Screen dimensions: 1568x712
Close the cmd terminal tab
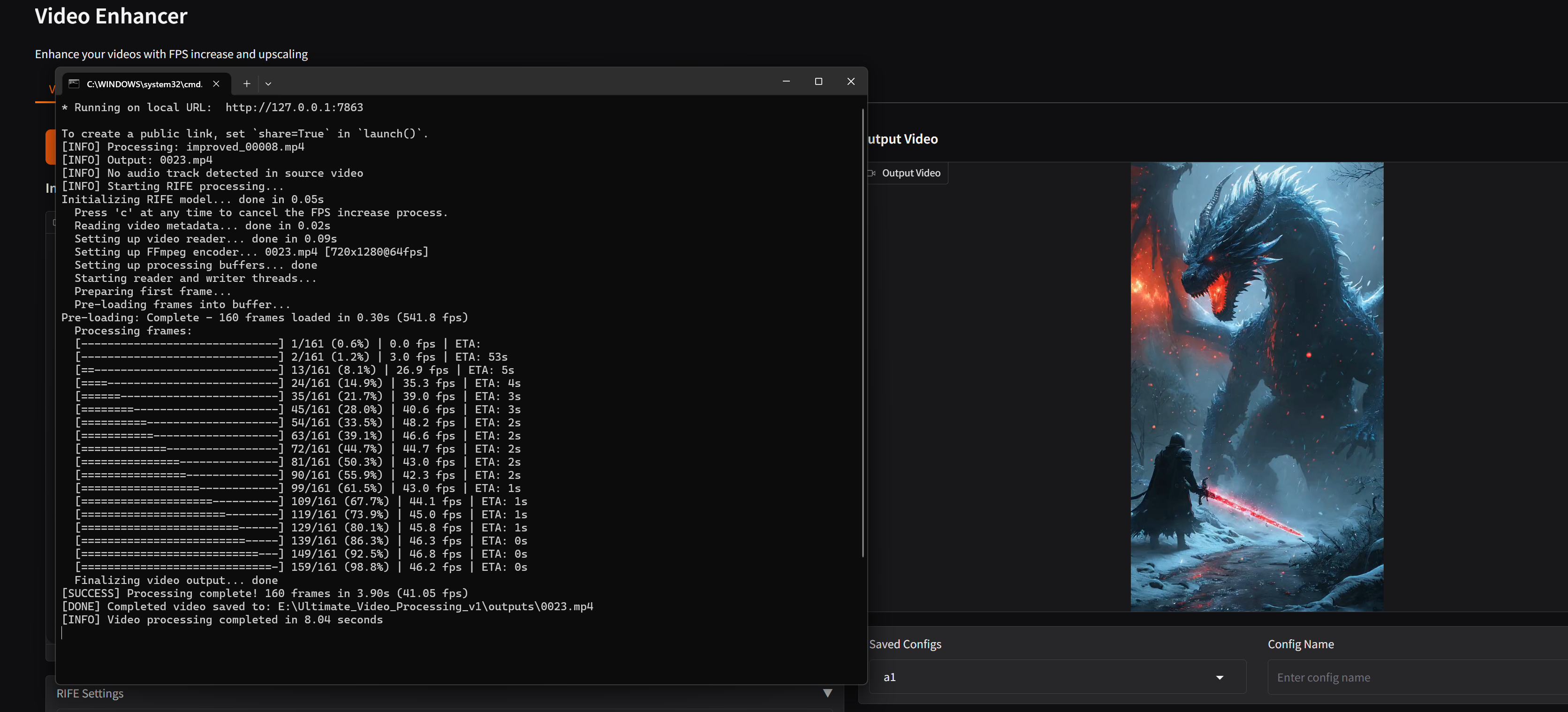(217, 84)
